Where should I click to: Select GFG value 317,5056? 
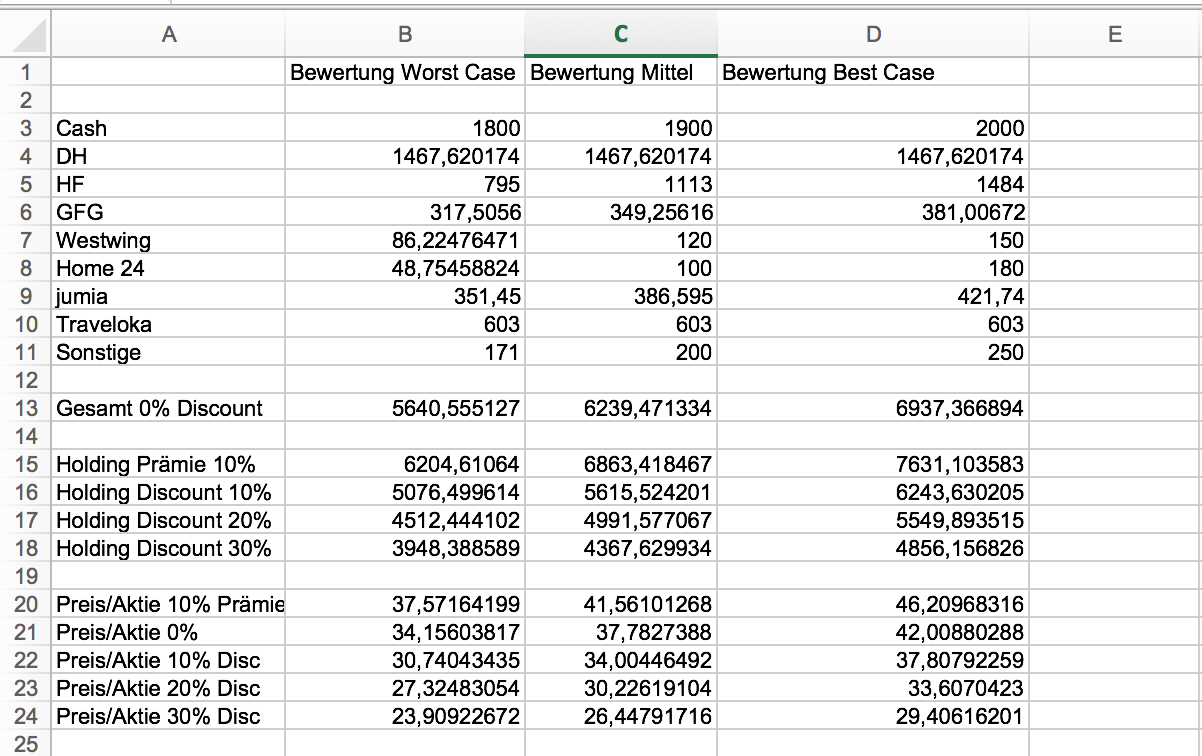pyautogui.click(x=405, y=212)
